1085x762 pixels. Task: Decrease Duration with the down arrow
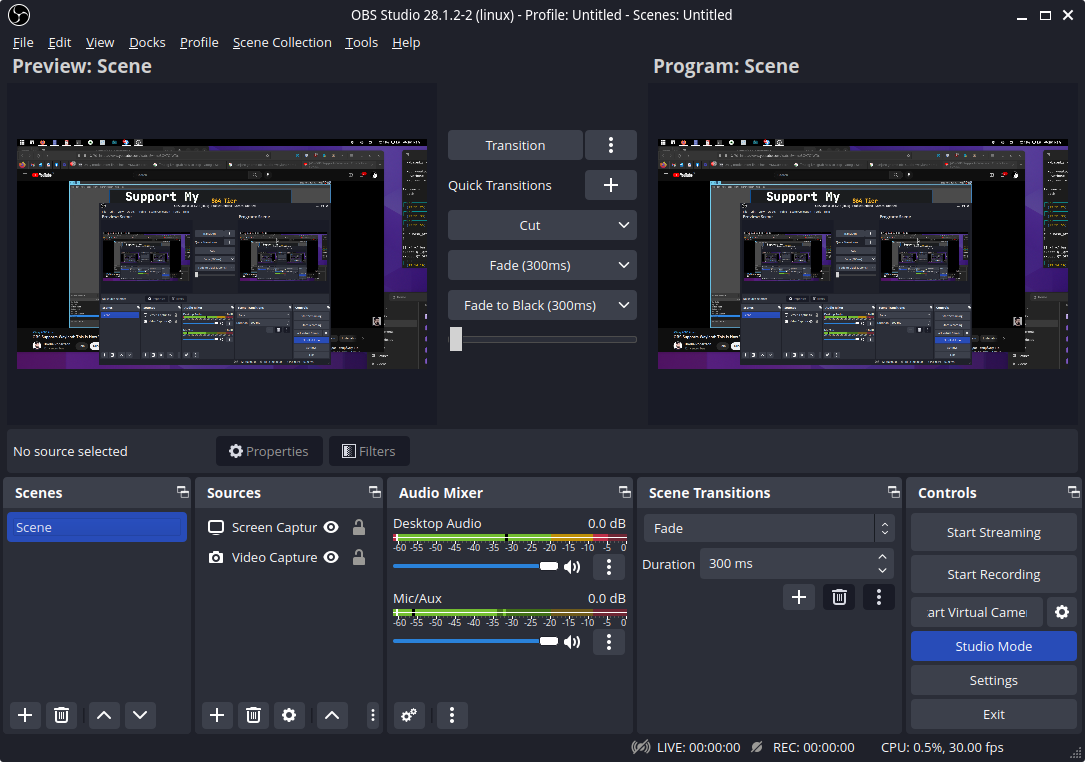tap(882, 570)
